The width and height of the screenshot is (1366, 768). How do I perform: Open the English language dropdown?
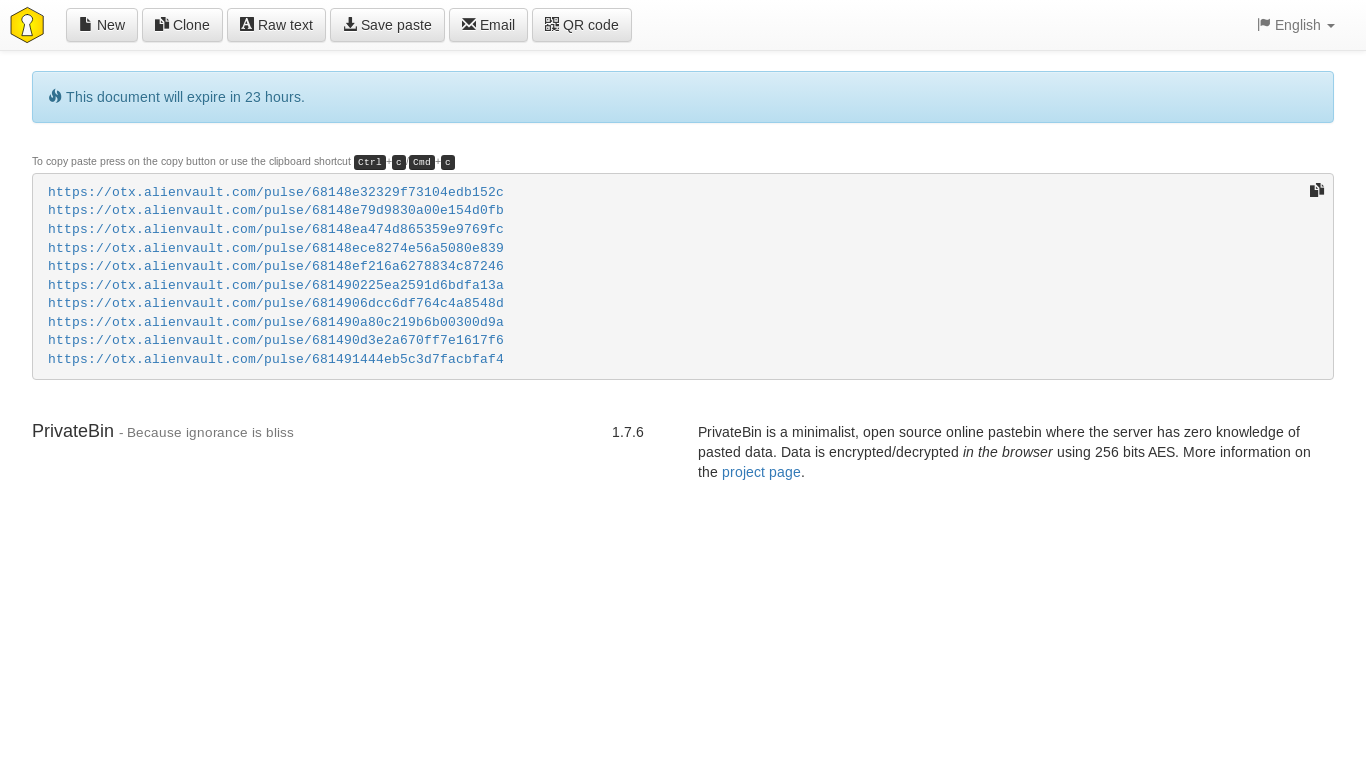click(x=1296, y=25)
